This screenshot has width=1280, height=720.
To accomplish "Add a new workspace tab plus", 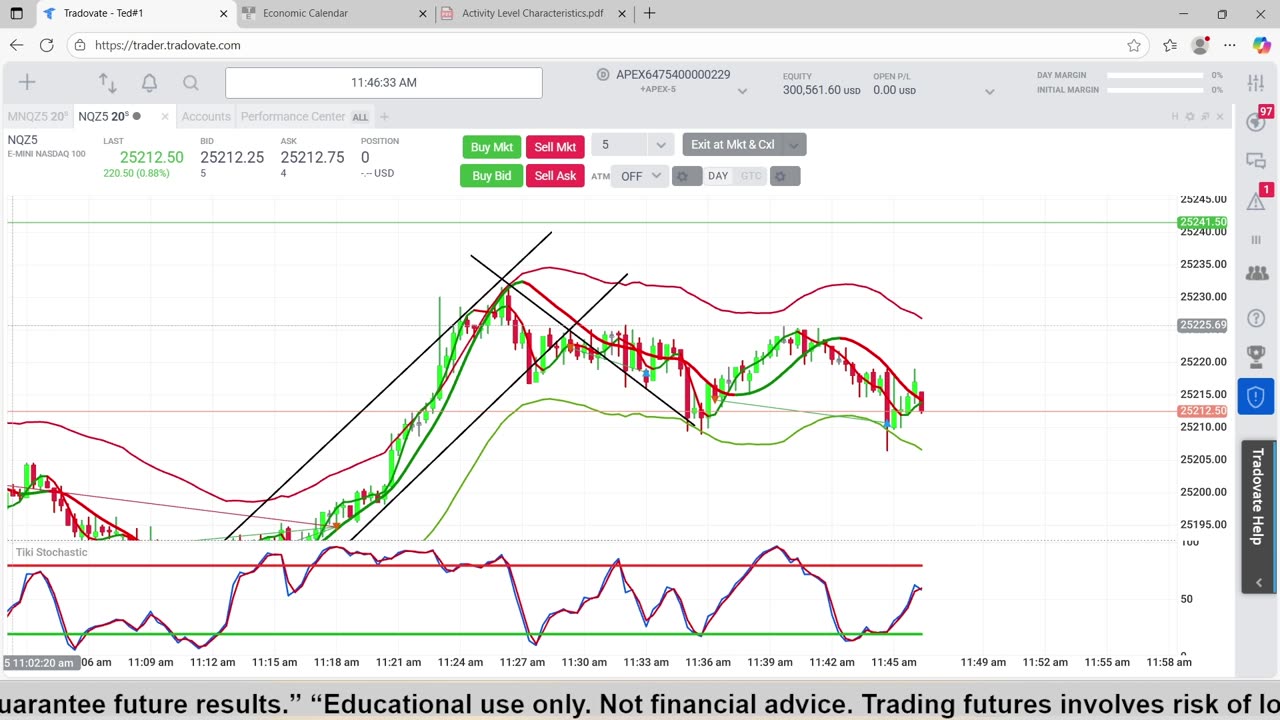I will coord(384,117).
